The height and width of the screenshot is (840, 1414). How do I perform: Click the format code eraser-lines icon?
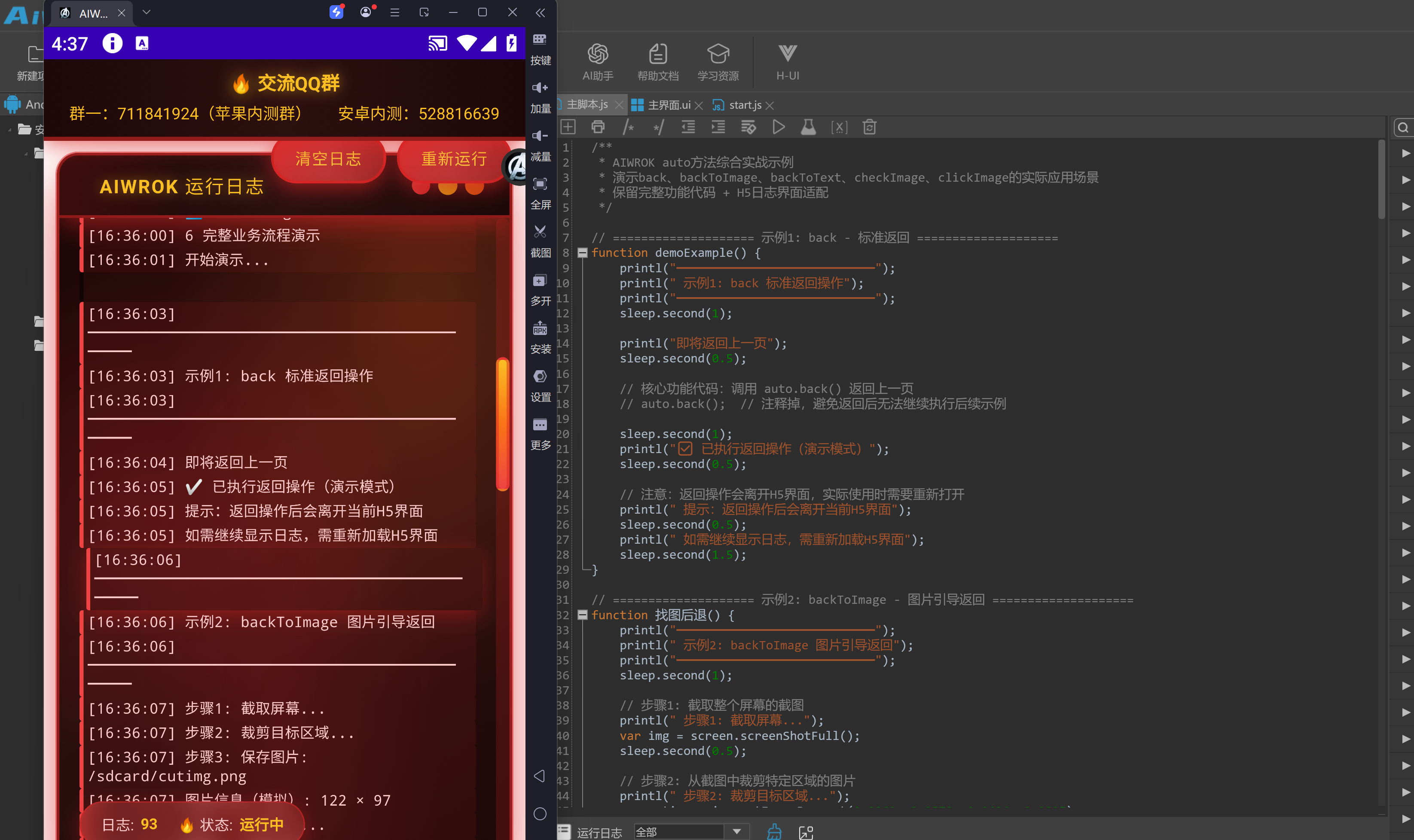click(x=748, y=127)
